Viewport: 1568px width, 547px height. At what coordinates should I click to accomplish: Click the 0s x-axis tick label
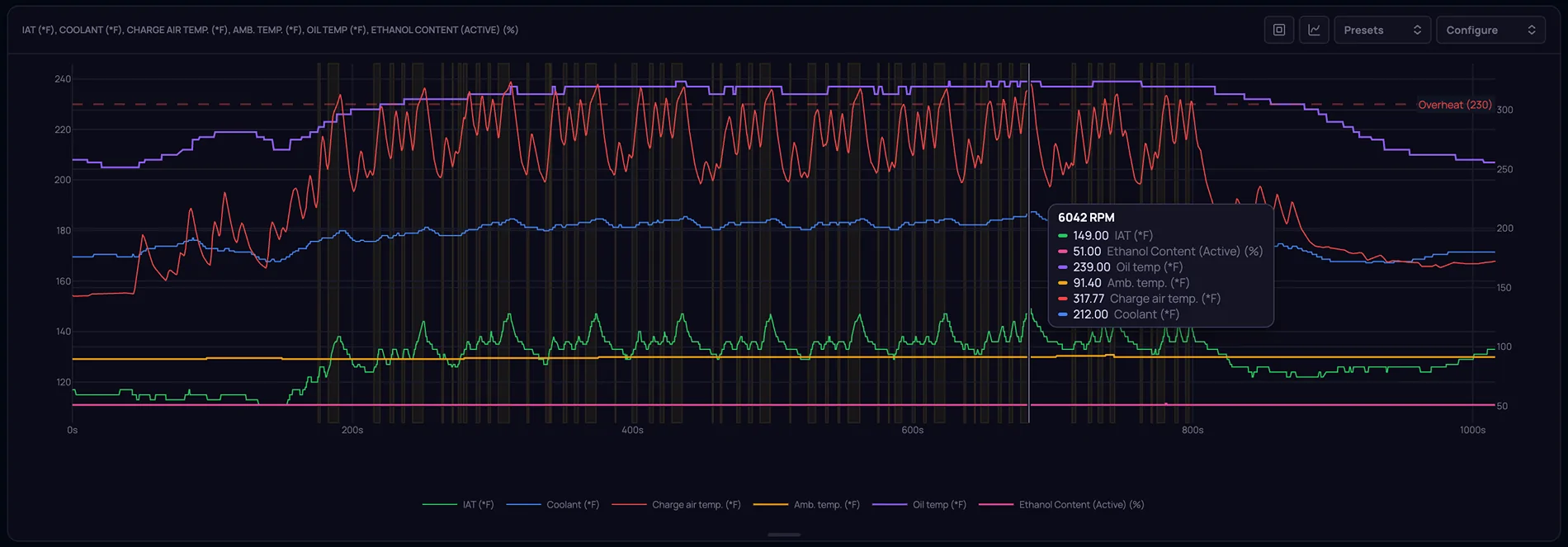(x=73, y=431)
